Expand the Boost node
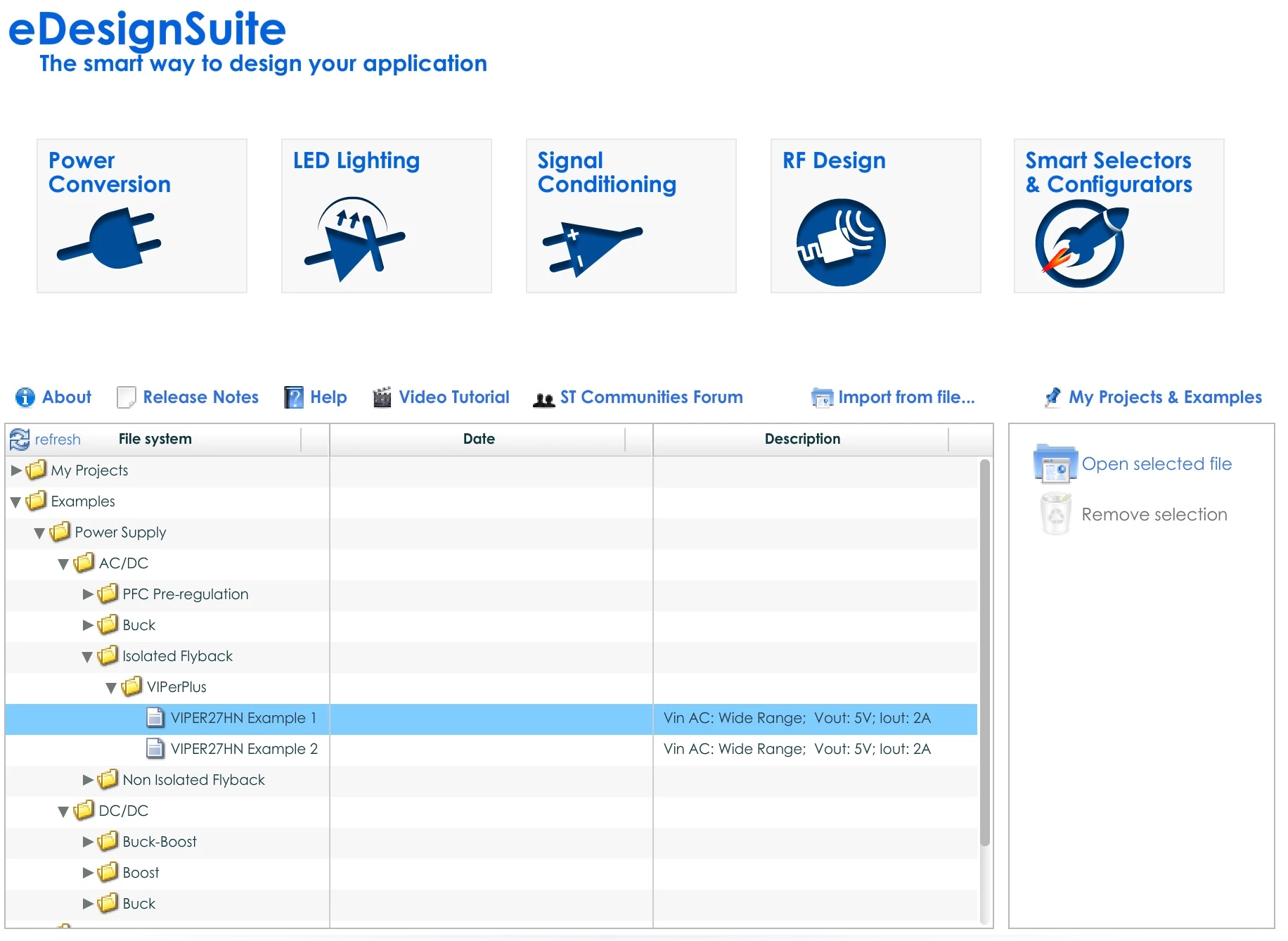Viewport: 1288px width, 941px height. (88, 872)
